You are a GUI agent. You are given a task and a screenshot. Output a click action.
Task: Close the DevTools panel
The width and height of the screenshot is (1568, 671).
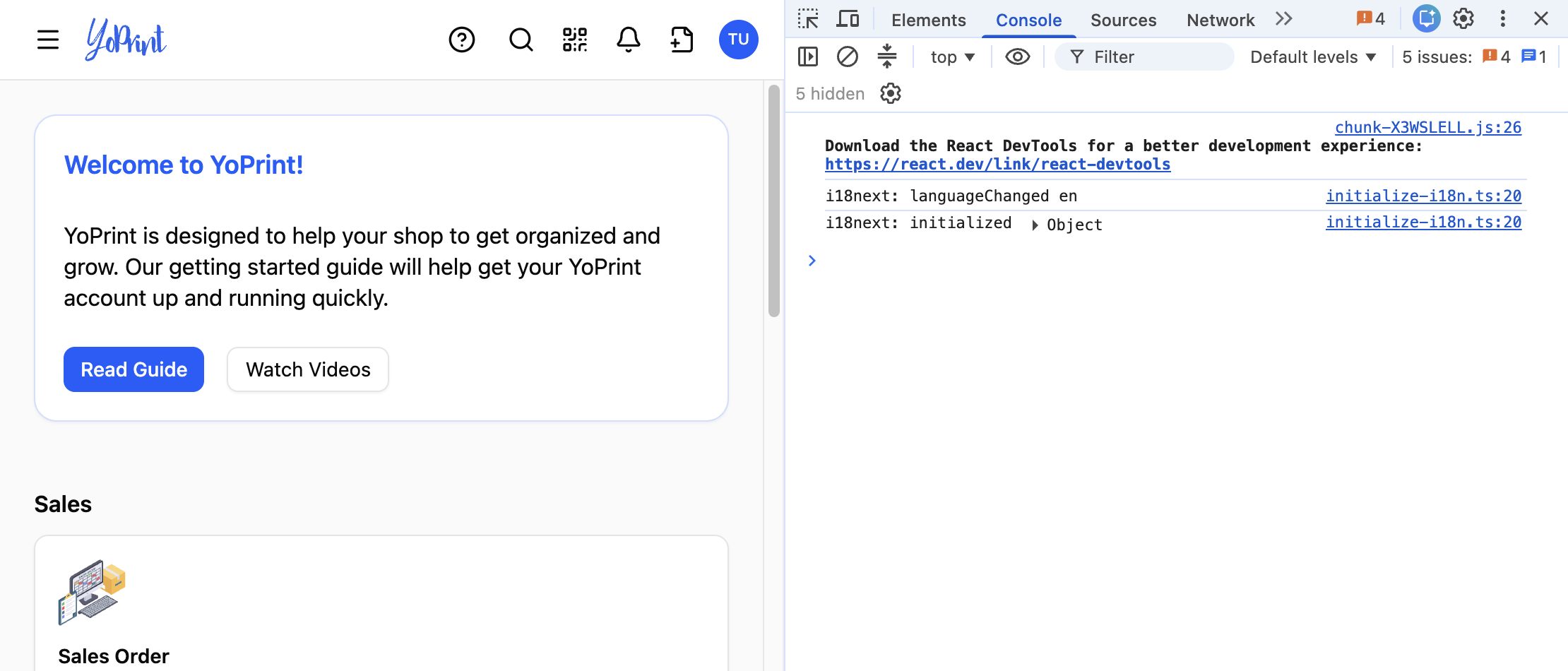(1541, 19)
